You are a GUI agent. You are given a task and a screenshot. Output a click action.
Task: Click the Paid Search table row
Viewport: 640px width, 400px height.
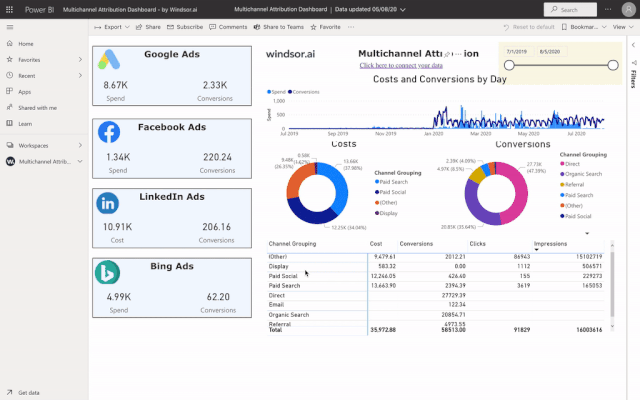(436, 286)
